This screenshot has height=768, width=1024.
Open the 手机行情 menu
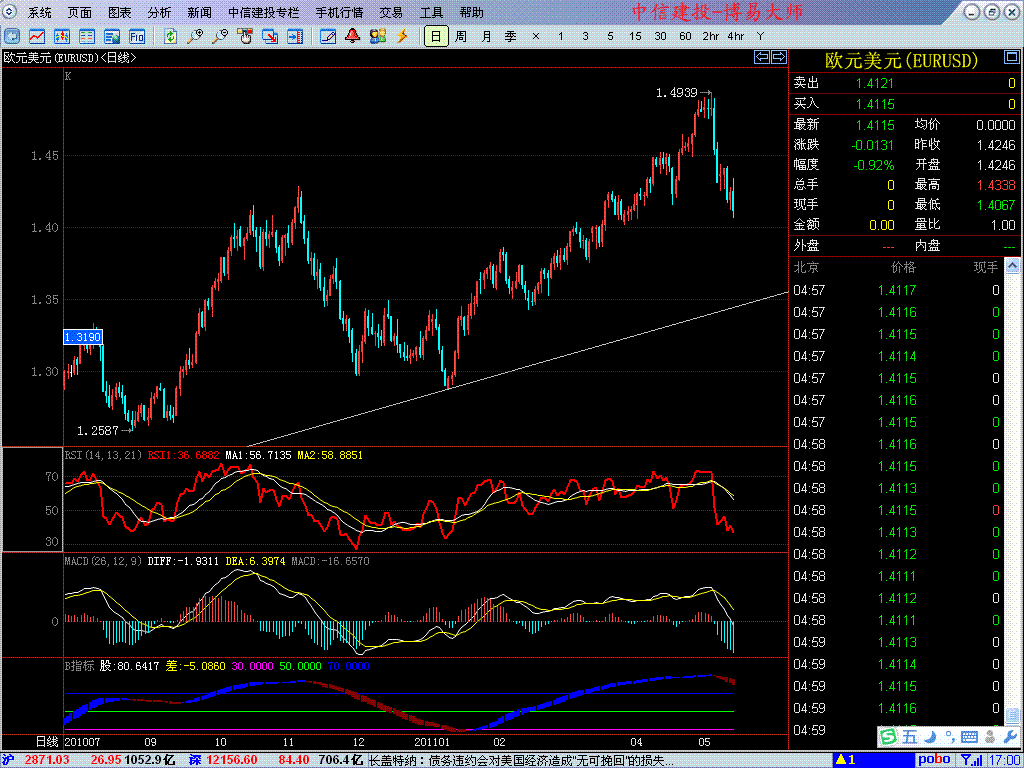340,12
